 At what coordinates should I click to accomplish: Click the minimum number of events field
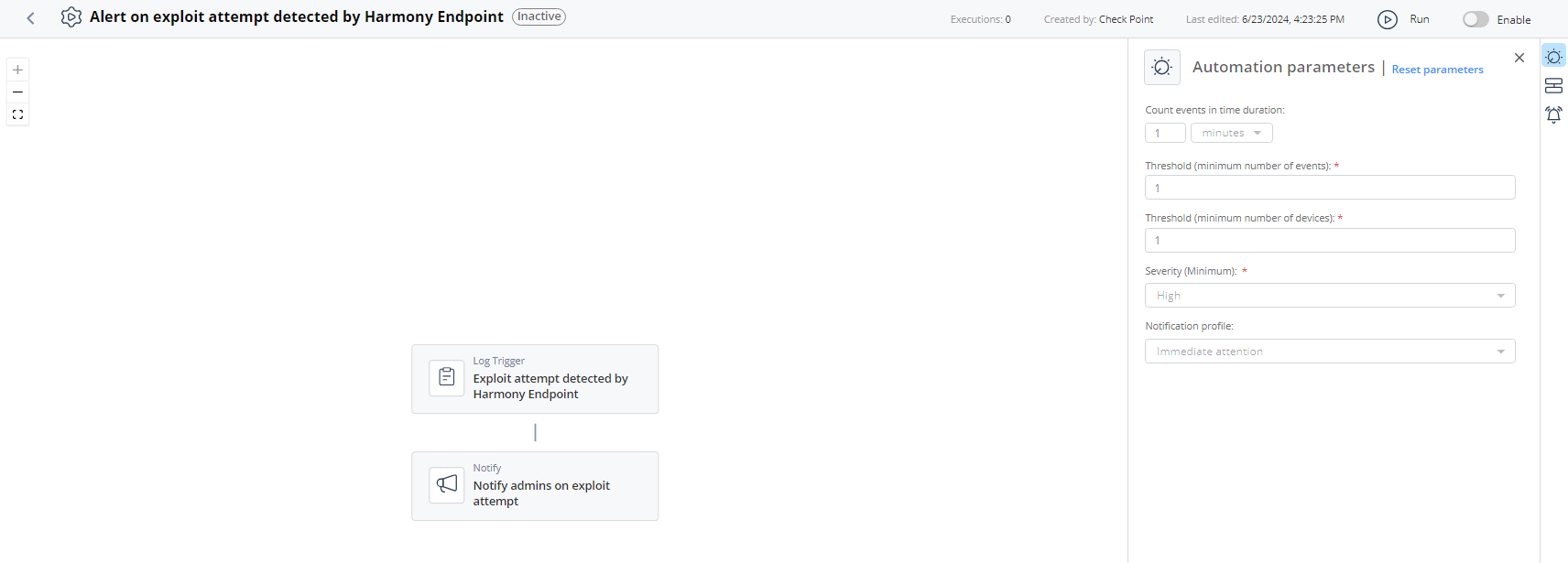(1330, 188)
